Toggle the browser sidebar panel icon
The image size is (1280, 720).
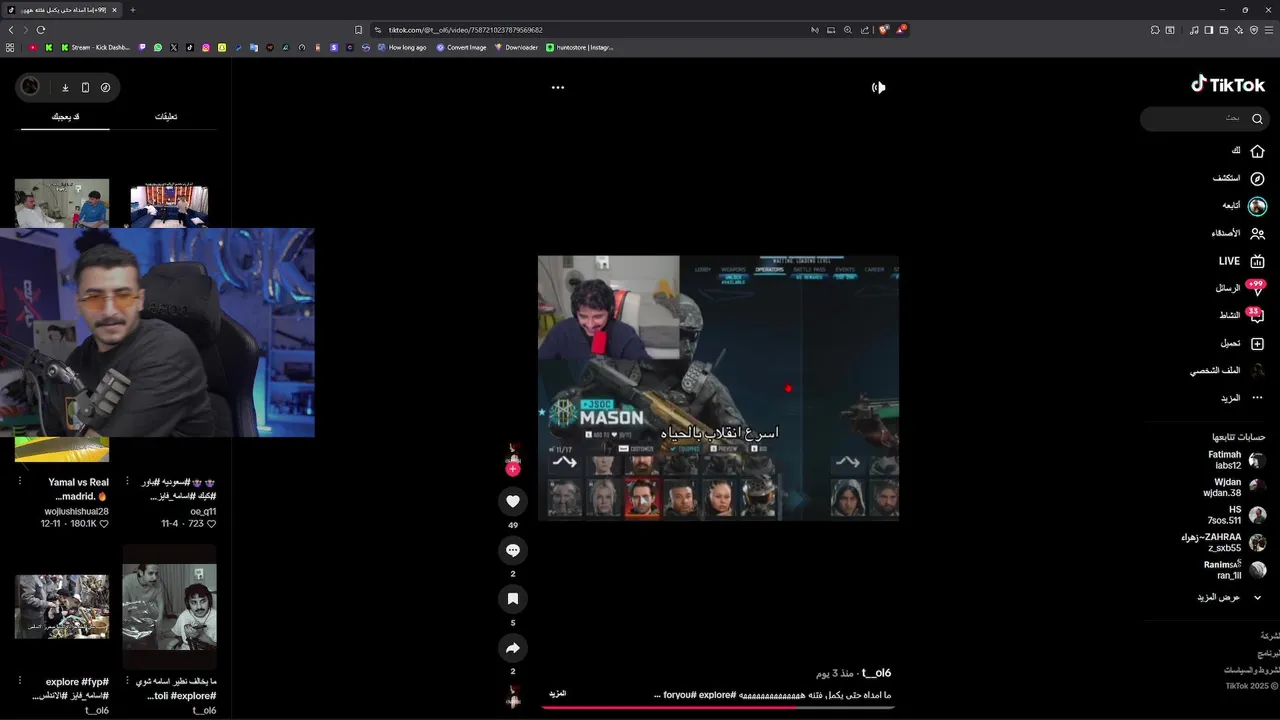(1209, 30)
